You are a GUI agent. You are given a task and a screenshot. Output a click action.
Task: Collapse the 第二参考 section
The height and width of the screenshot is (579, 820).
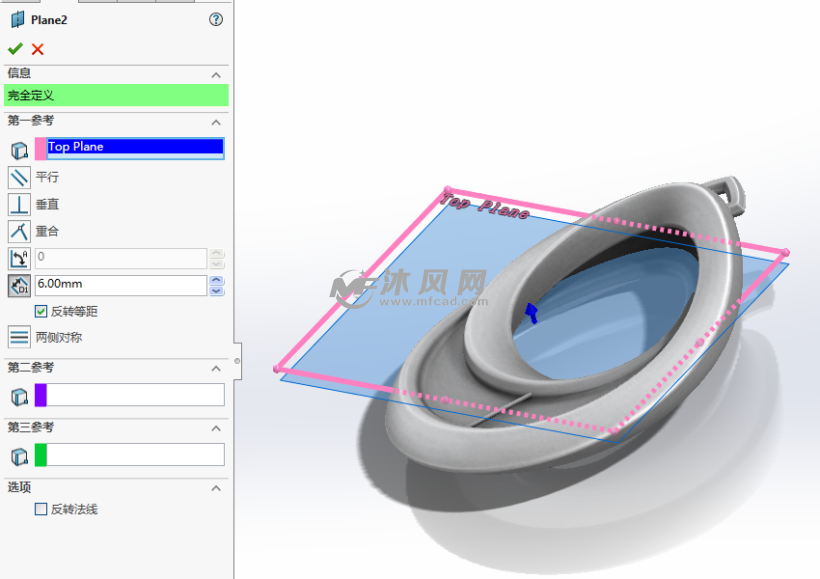pos(216,368)
